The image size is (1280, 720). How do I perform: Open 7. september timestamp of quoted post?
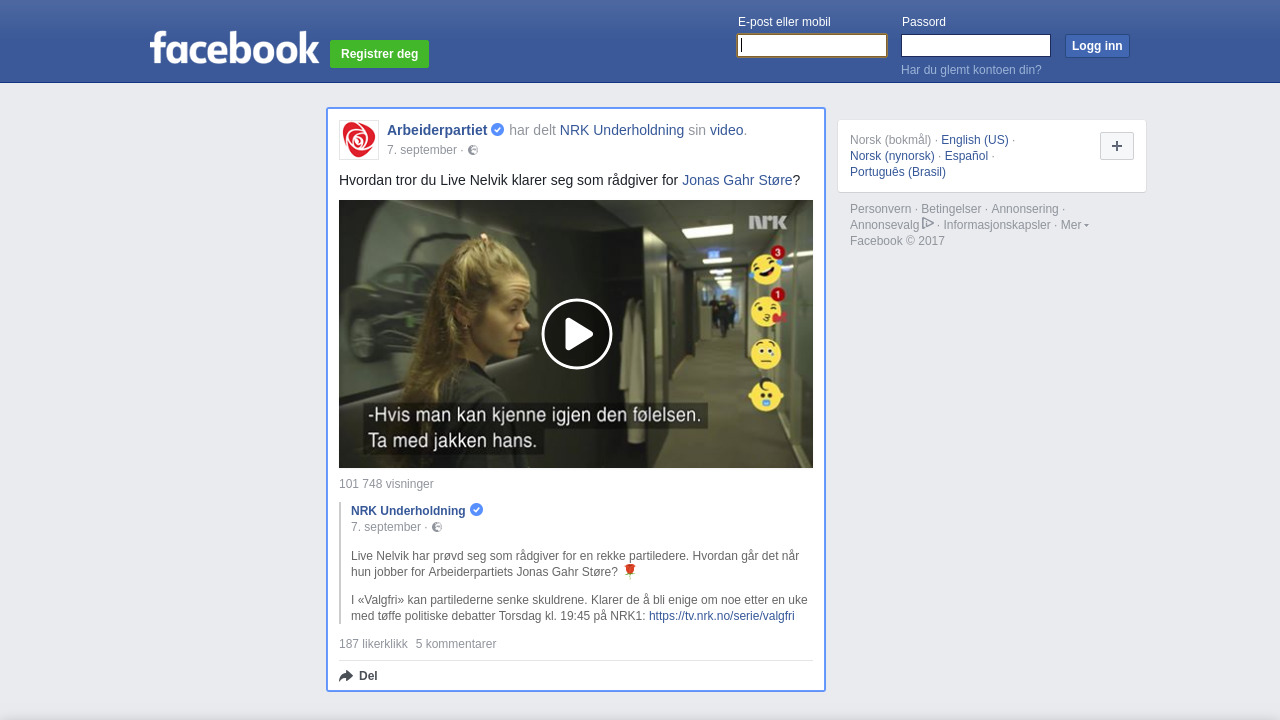(386, 527)
